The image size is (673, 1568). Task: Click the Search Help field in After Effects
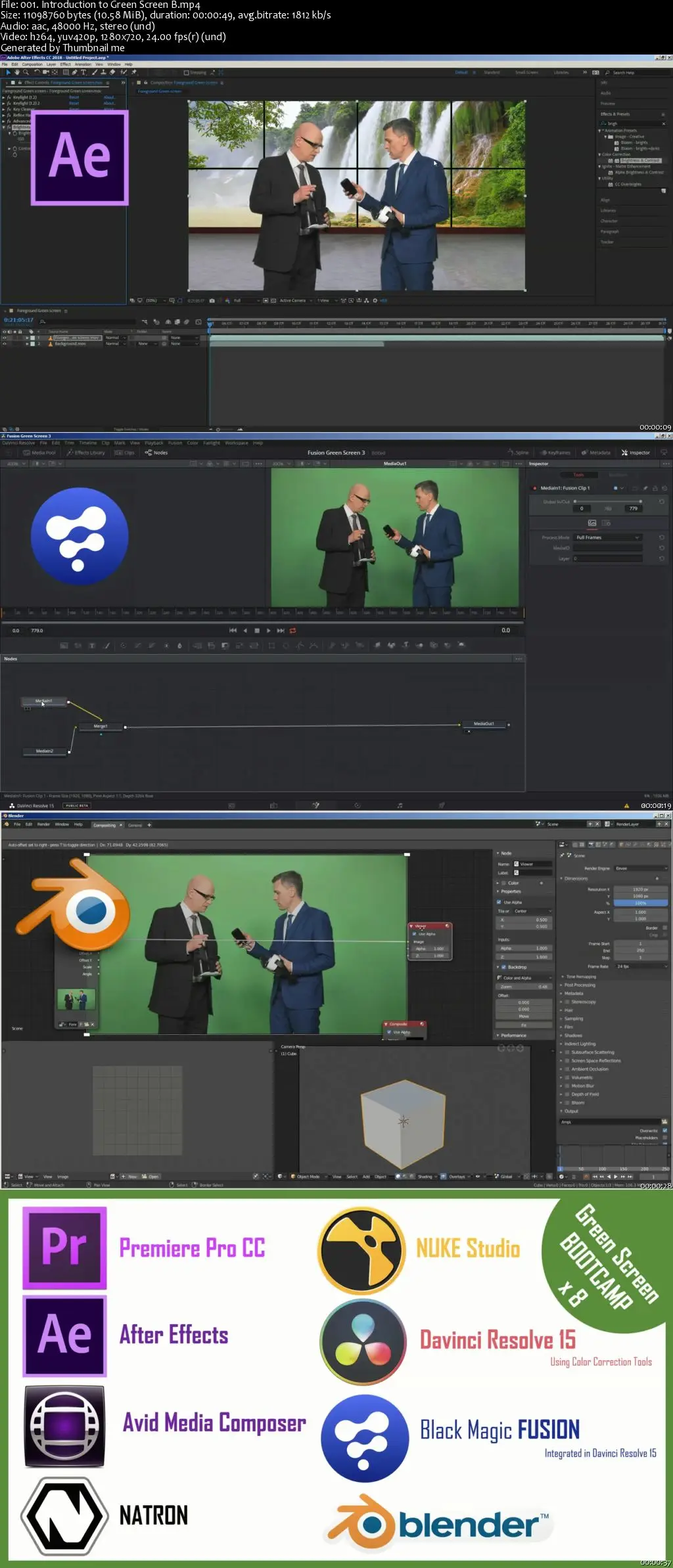[636, 73]
